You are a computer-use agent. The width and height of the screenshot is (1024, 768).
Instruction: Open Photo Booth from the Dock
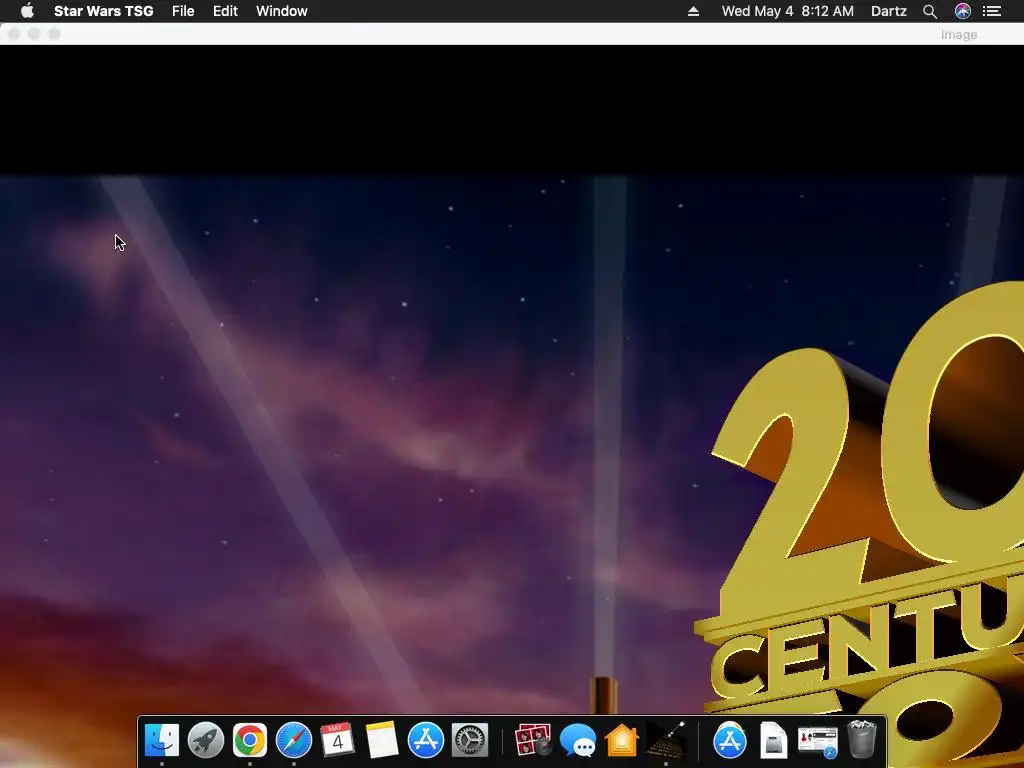tap(533, 740)
